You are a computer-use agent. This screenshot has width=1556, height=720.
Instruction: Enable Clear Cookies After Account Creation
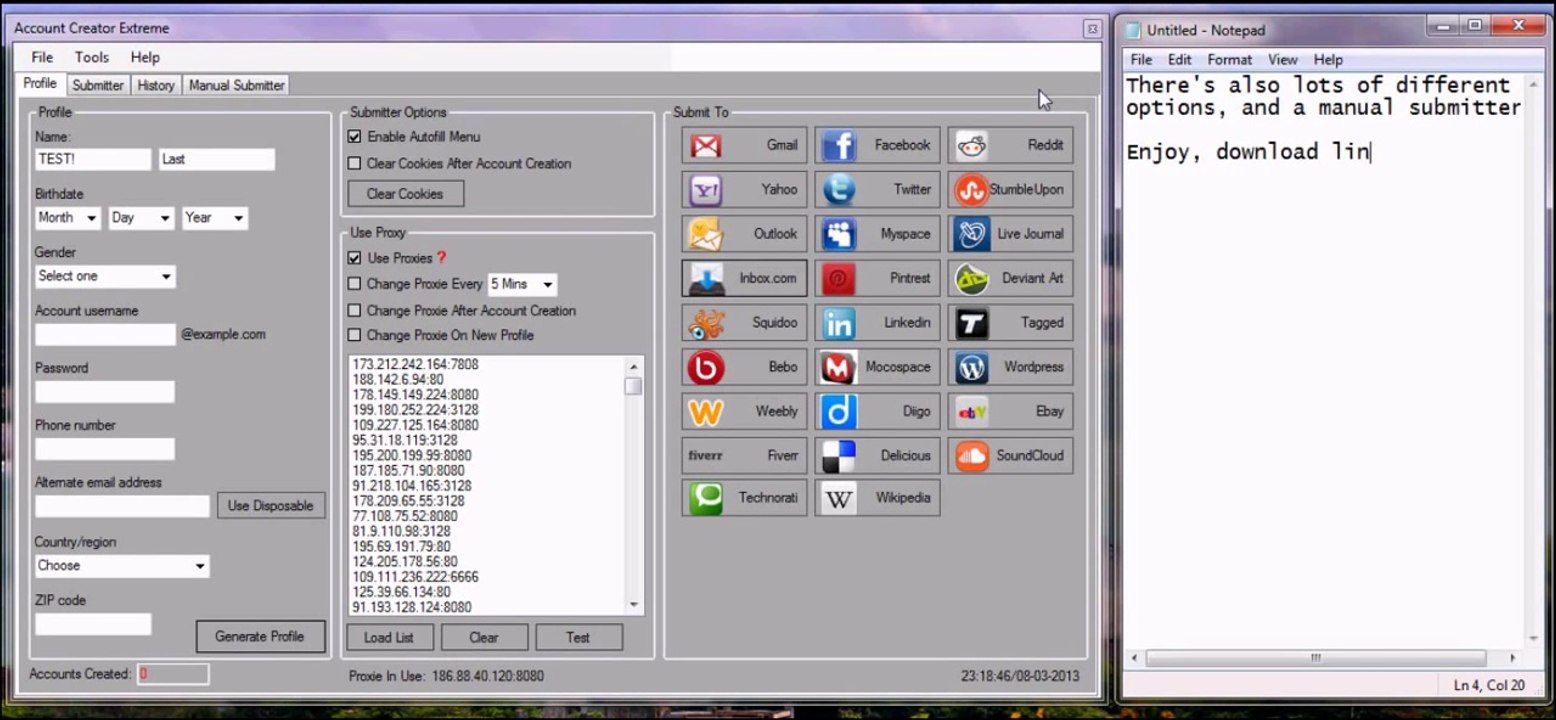(x=354, y=163)
